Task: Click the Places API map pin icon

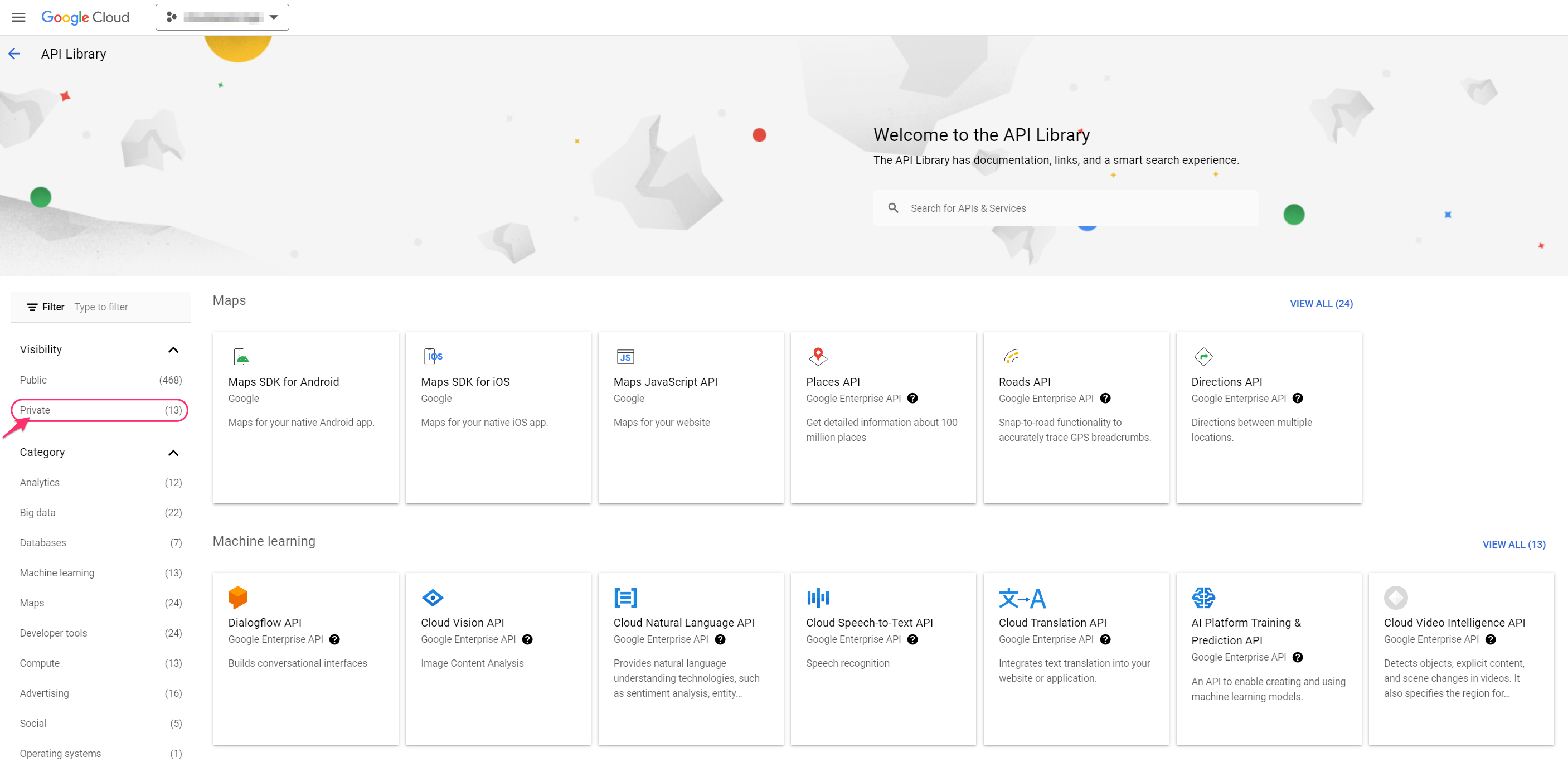Action: coord(818,356)
